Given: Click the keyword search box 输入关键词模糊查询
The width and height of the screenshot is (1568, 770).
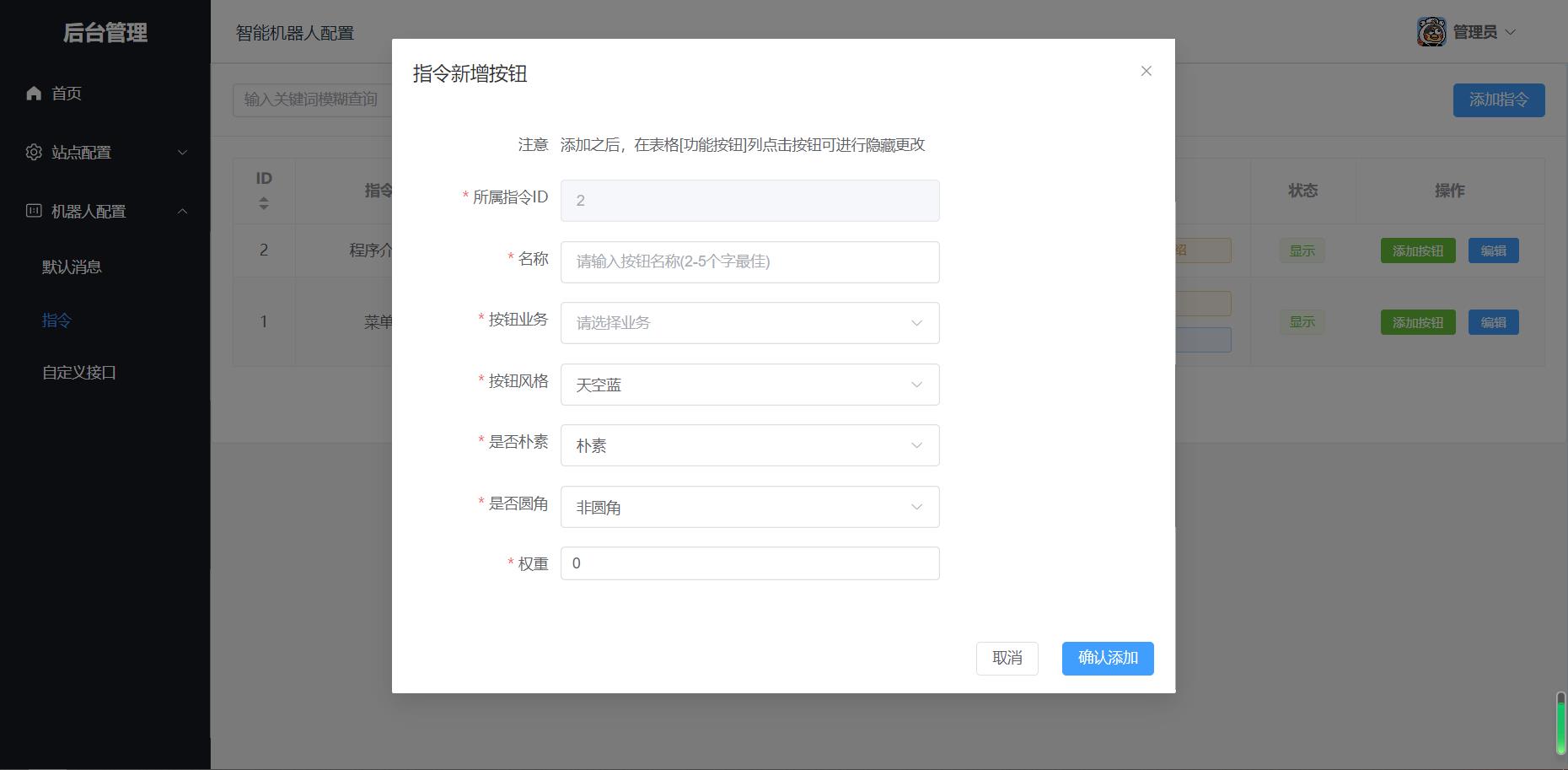Looking at the screenshot, I should [x=312, y=100].
